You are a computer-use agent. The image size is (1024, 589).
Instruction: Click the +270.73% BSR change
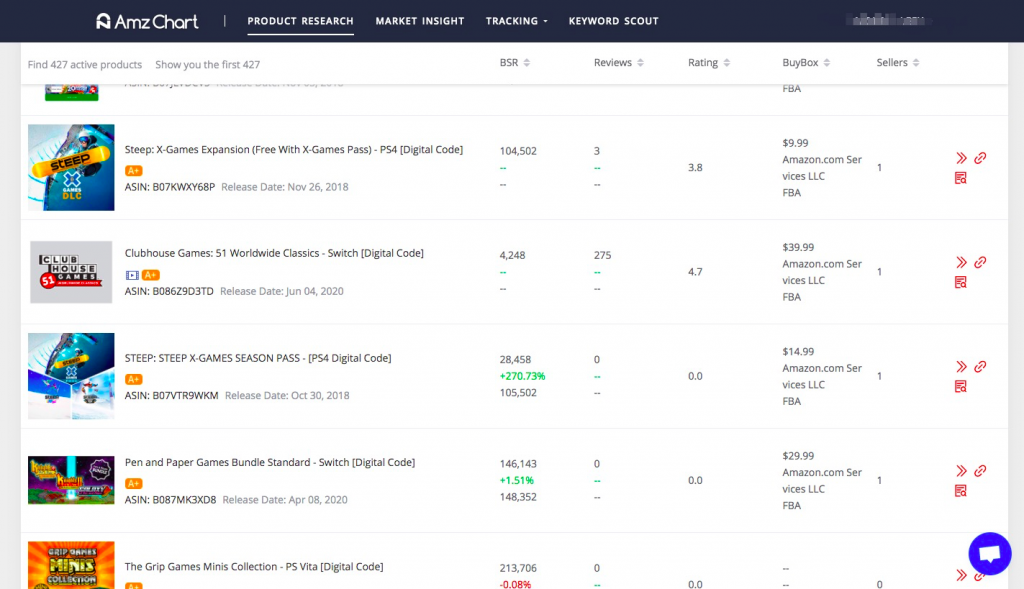pyautogui.click(x=522, y=376)
